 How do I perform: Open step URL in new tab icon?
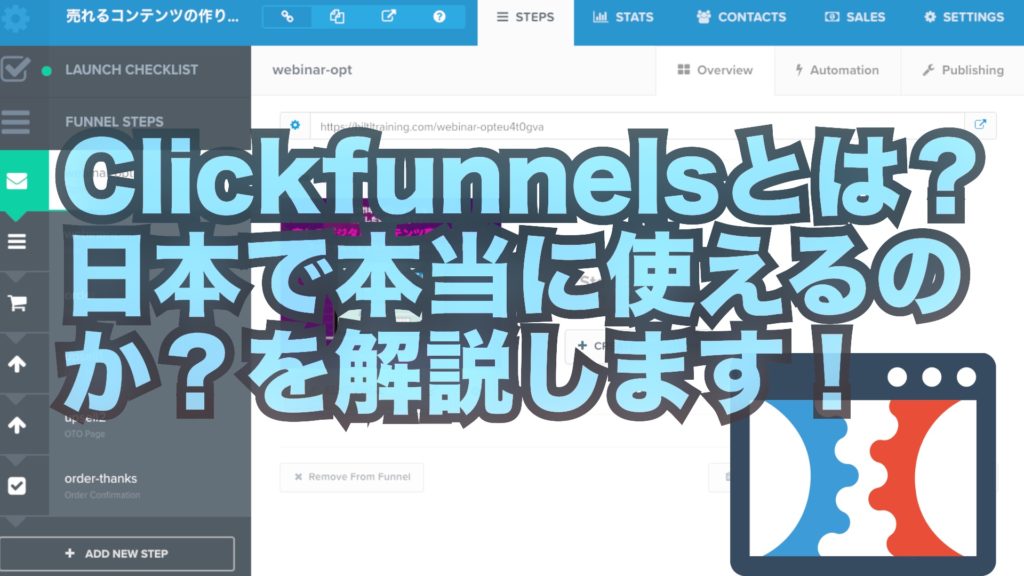[x=980, y=125]
